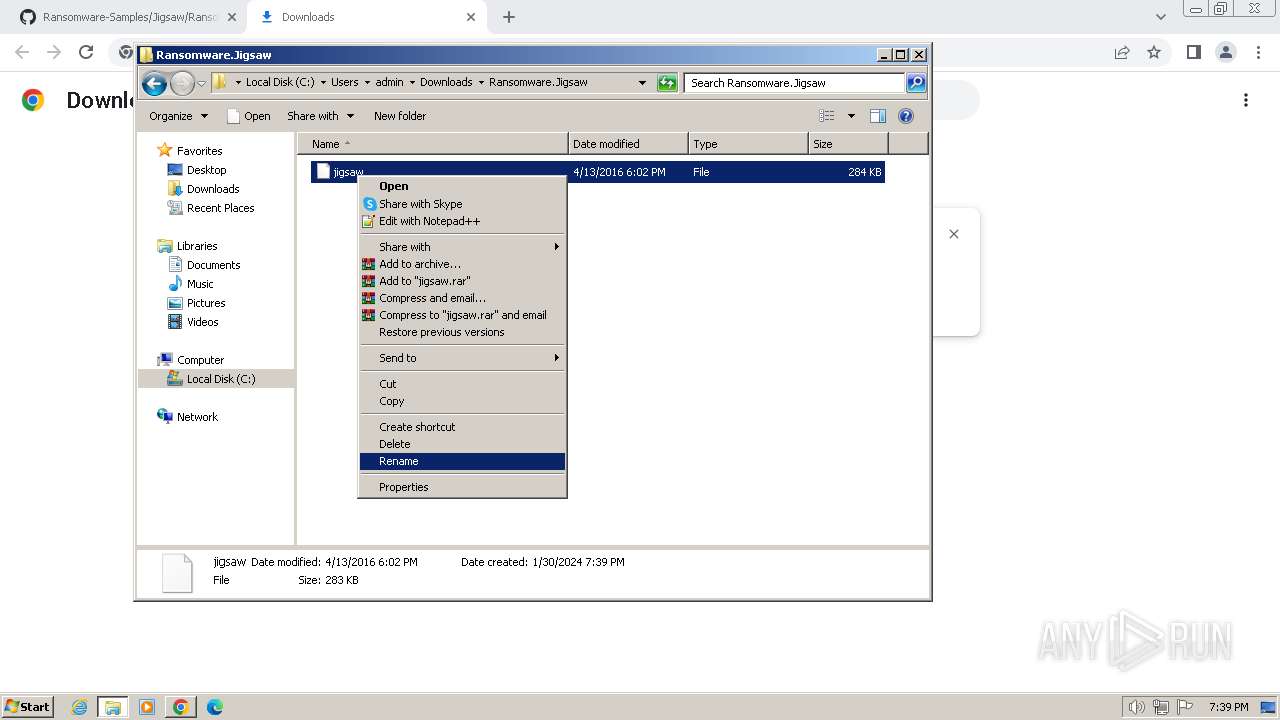This screenshot has width=1280, height=720.
Task: Open Chrome three-dot menu on Downloads page
Action: point(1246,100)
